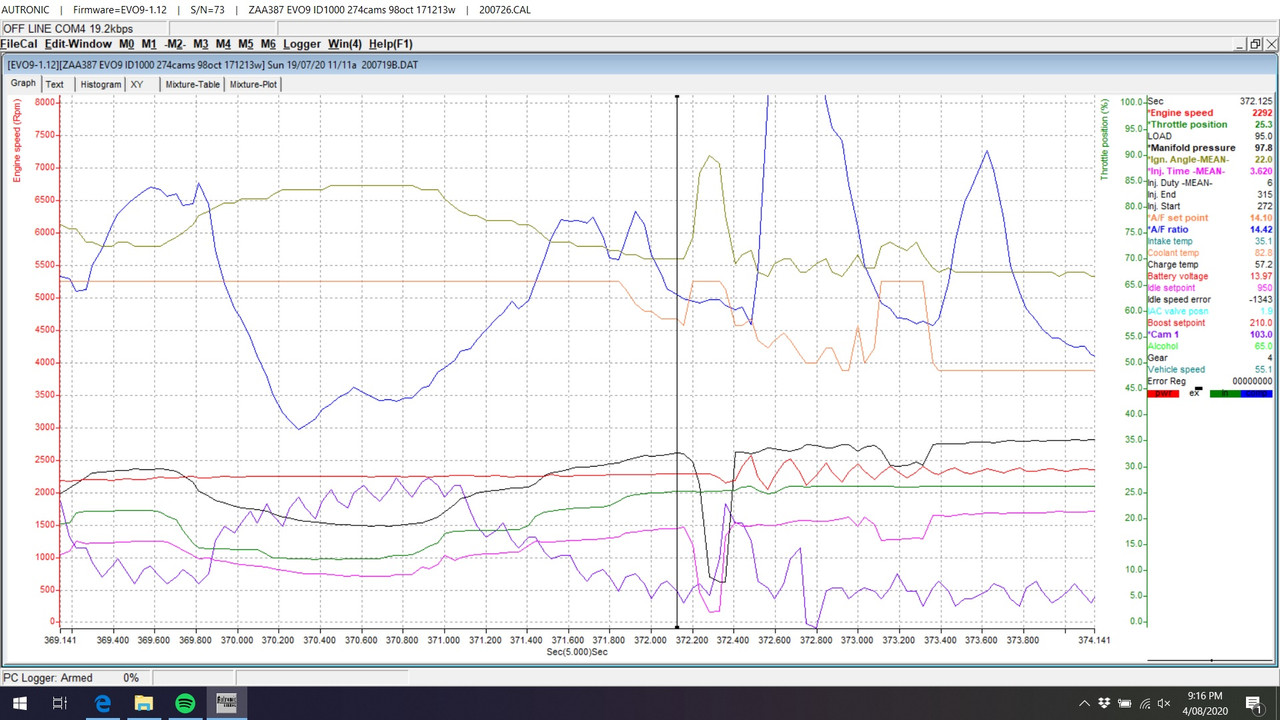Open the M3 menu
The width and height of the screenshot is (1280, 720).
click(200, 44)
